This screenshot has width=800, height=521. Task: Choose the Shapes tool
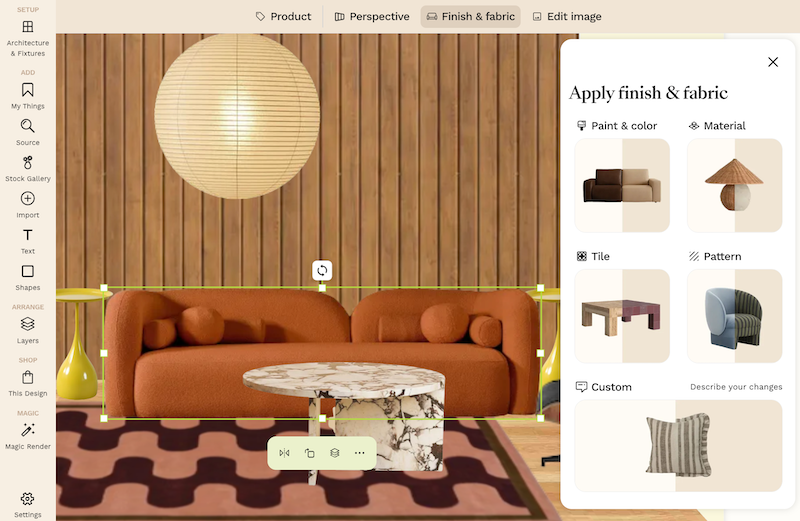[x=28, y=277]
